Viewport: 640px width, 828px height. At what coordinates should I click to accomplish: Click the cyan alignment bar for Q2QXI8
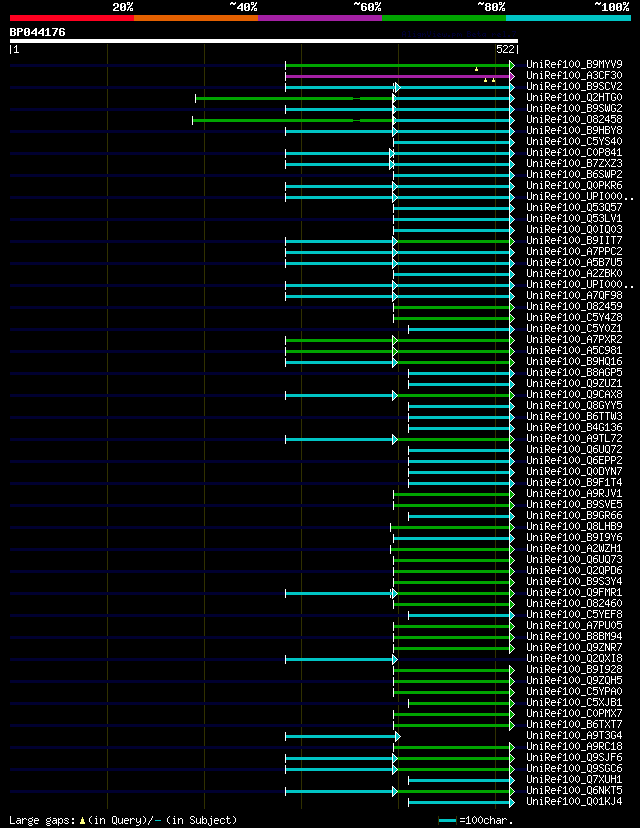[340, 660]
